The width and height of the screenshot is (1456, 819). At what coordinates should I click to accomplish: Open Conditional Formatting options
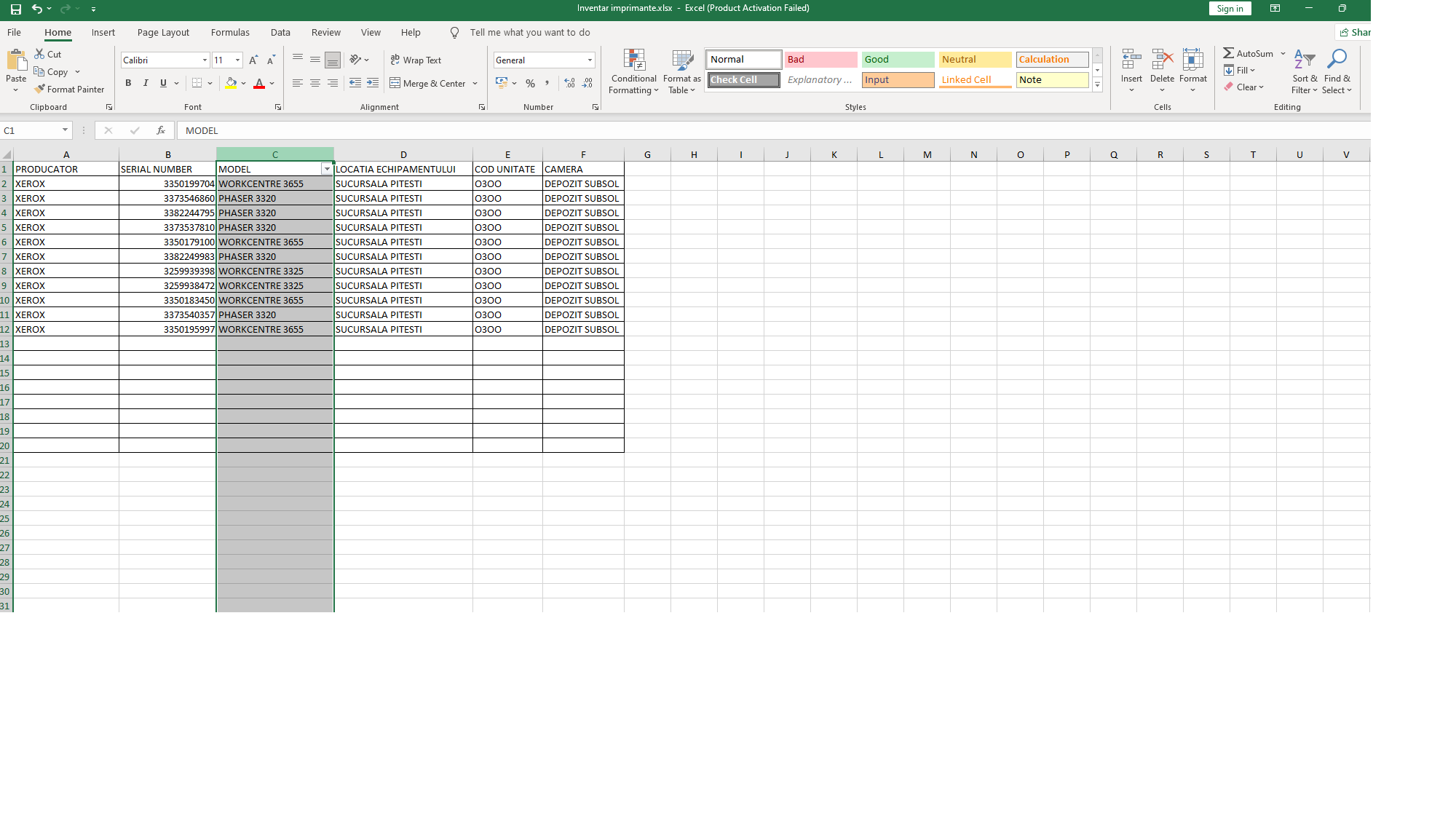click(x=633, y=71)
